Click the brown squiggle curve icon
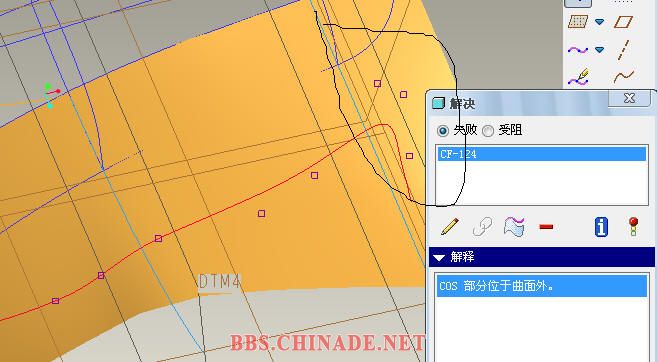Viewport: 657px width, 362px height. point(624,77)
